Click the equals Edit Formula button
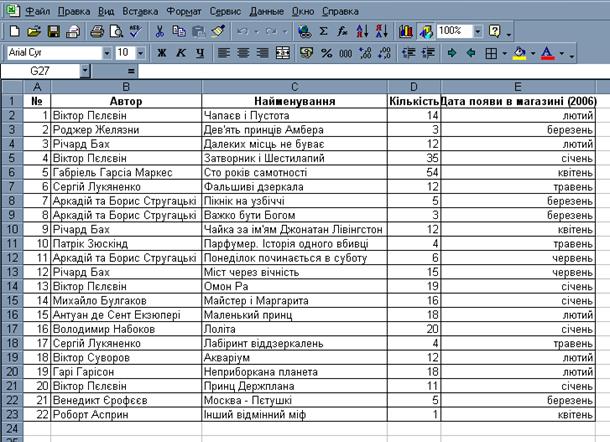Viewport: 610px width, 442px height. (131, 71)
